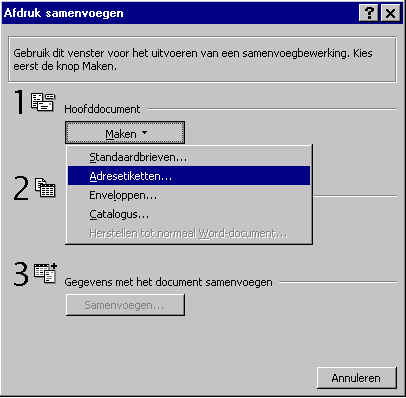Click the Gegevens met het document samenvoegen label
Image resolution: width=406 pixels, height=398 pixels.
tap(168, 282)
